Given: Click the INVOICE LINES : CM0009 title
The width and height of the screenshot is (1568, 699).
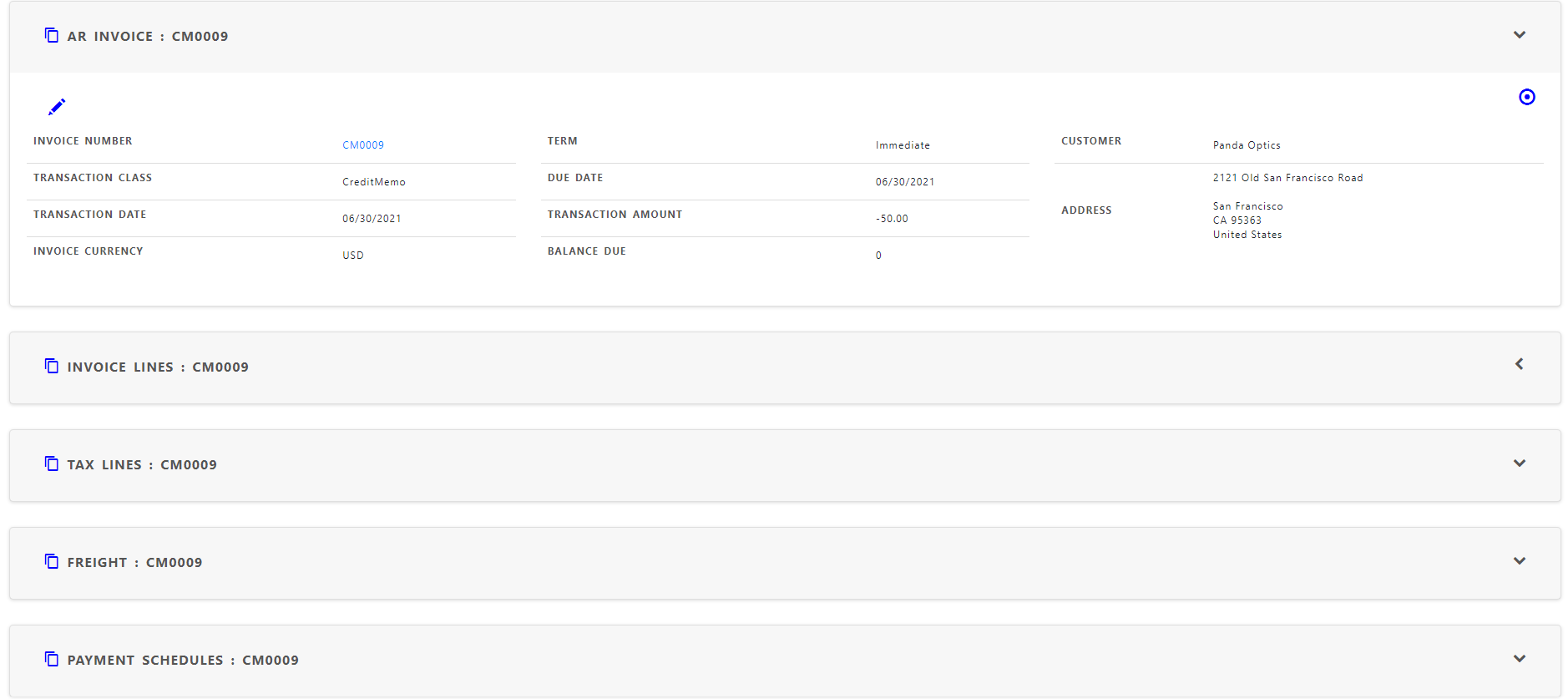Looking at the screenshot, I should click(158, 367).
